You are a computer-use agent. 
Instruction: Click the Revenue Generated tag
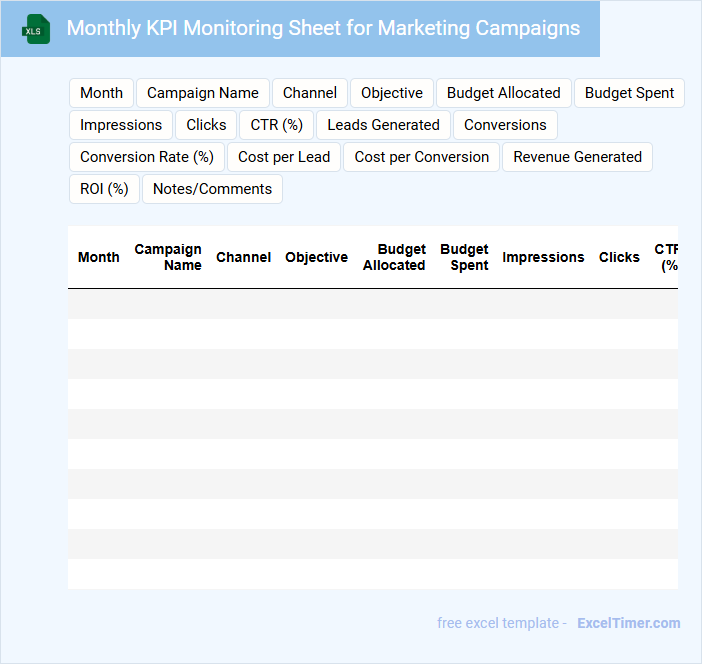pos(577,157)
